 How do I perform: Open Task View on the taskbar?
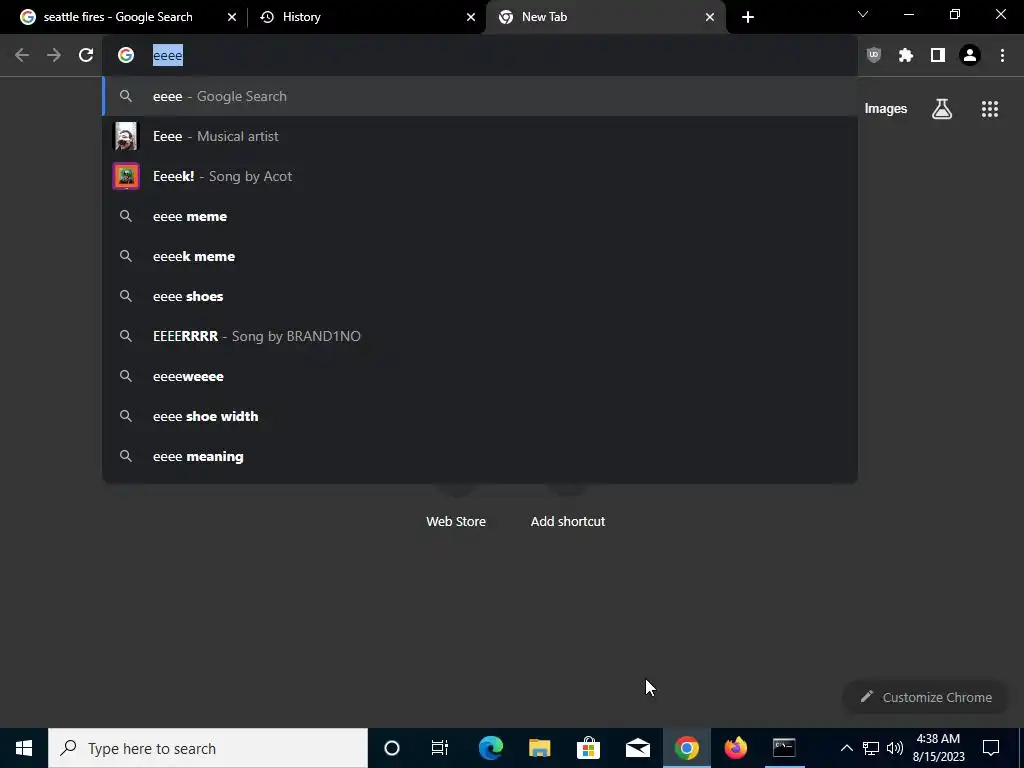click(440, 748)
